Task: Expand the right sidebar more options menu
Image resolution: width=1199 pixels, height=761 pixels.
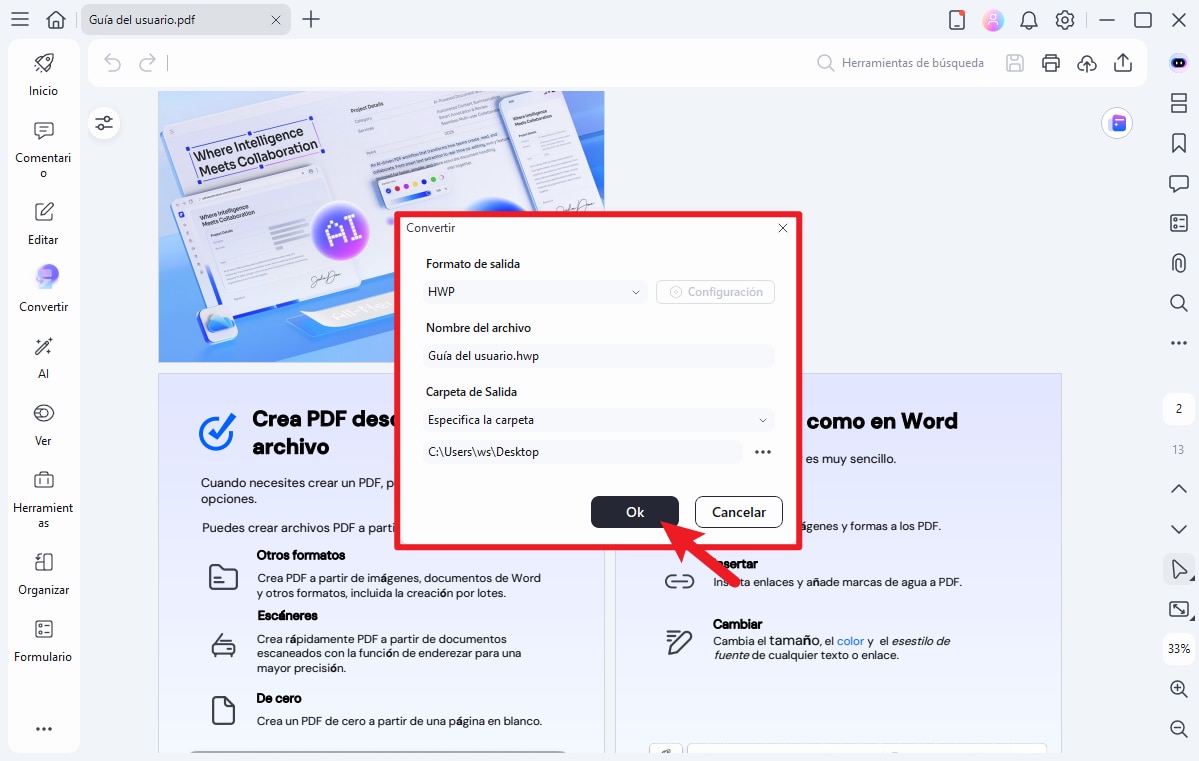Action: coord(1178,343)
